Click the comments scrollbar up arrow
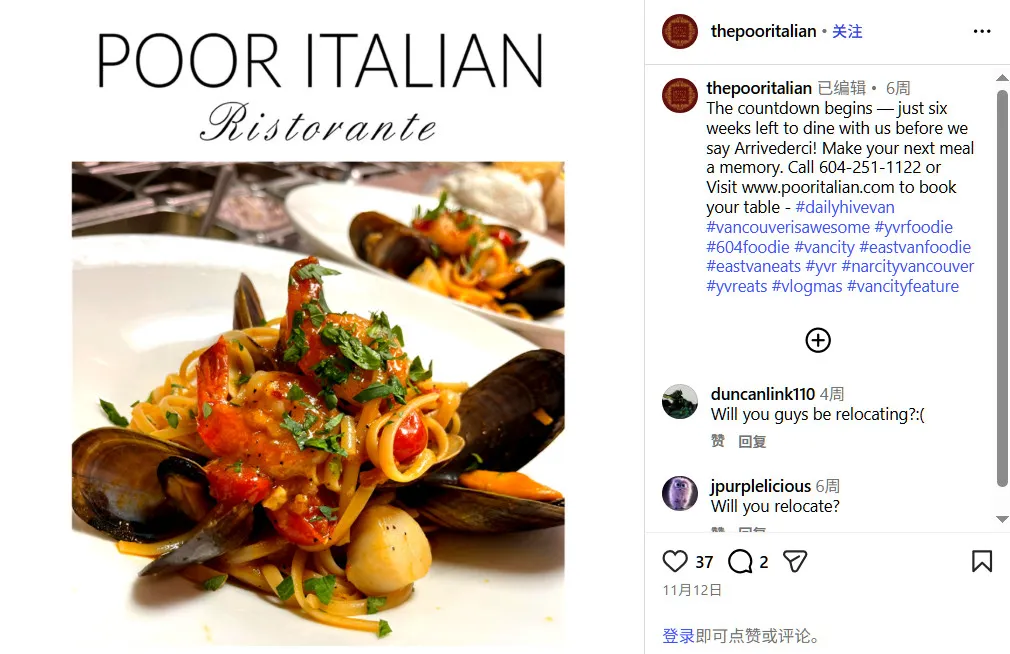The height and width of the screenshot is (654, 1010). [1002, 78]
